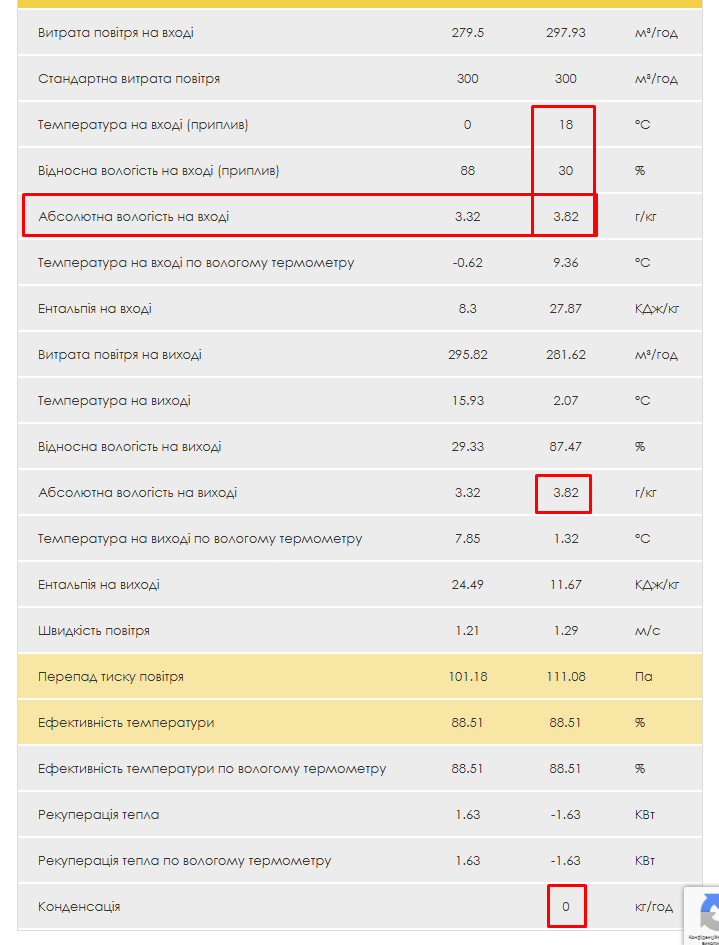Select the 87.47 outlet relative humidity value
Image resolution: width=719 pixels, height=945 pixels.
[566, 447]
